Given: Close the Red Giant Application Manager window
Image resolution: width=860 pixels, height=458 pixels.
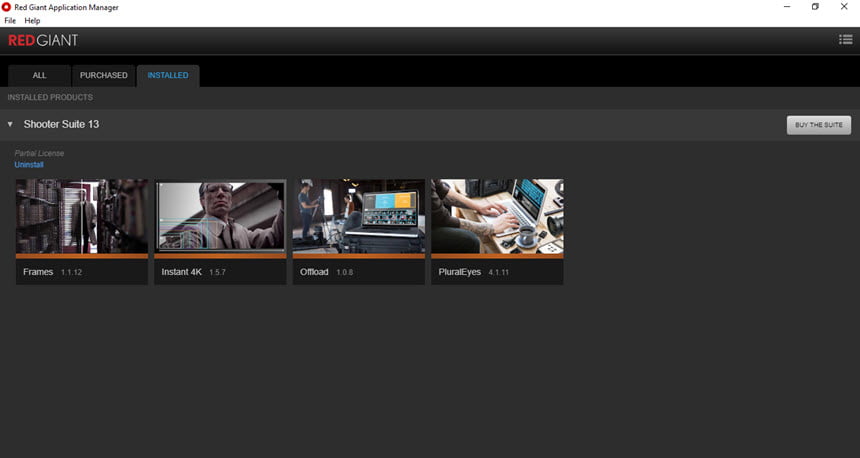Looking at the screenshot, I should pyautogui.click(x=844, y=7).
